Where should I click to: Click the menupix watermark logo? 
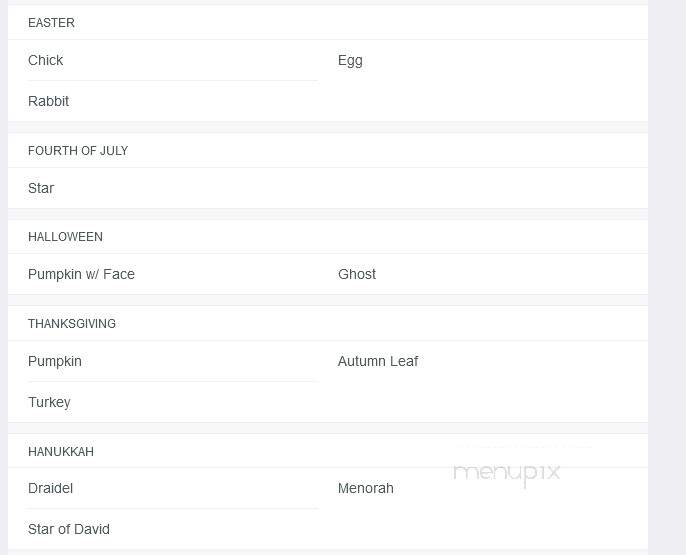tap(507, 474)
